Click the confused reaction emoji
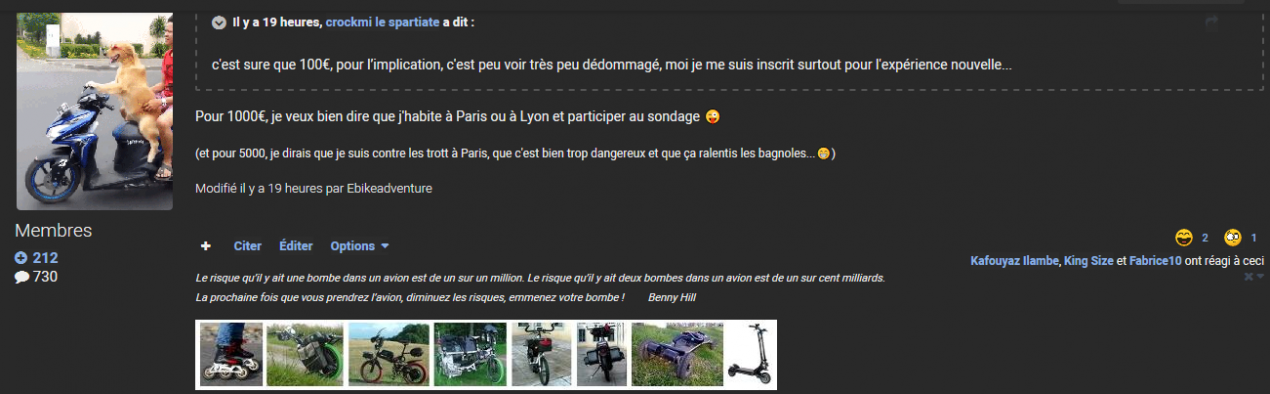Viewport: 1270px width, 394px height. pyautogui.click(x=1233, y=238)
